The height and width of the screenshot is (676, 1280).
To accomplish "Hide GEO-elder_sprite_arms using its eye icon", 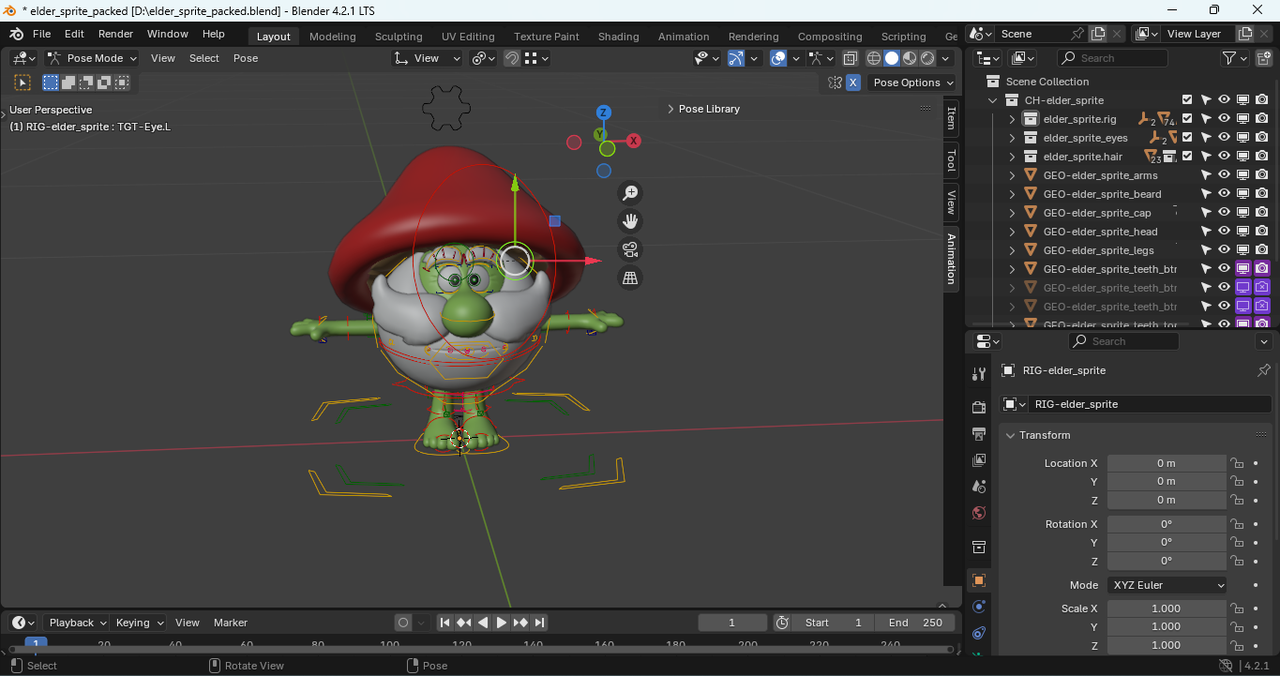I will [1224, 175].
